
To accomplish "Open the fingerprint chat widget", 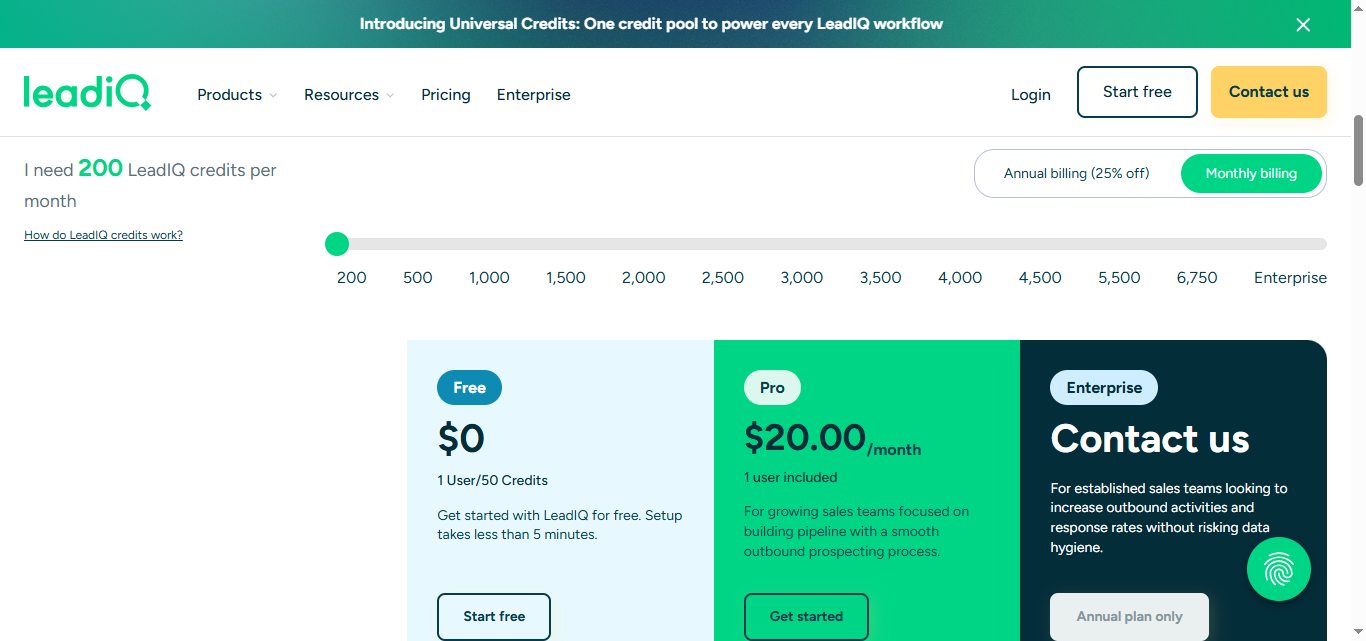I will [x=1279, y=568].
